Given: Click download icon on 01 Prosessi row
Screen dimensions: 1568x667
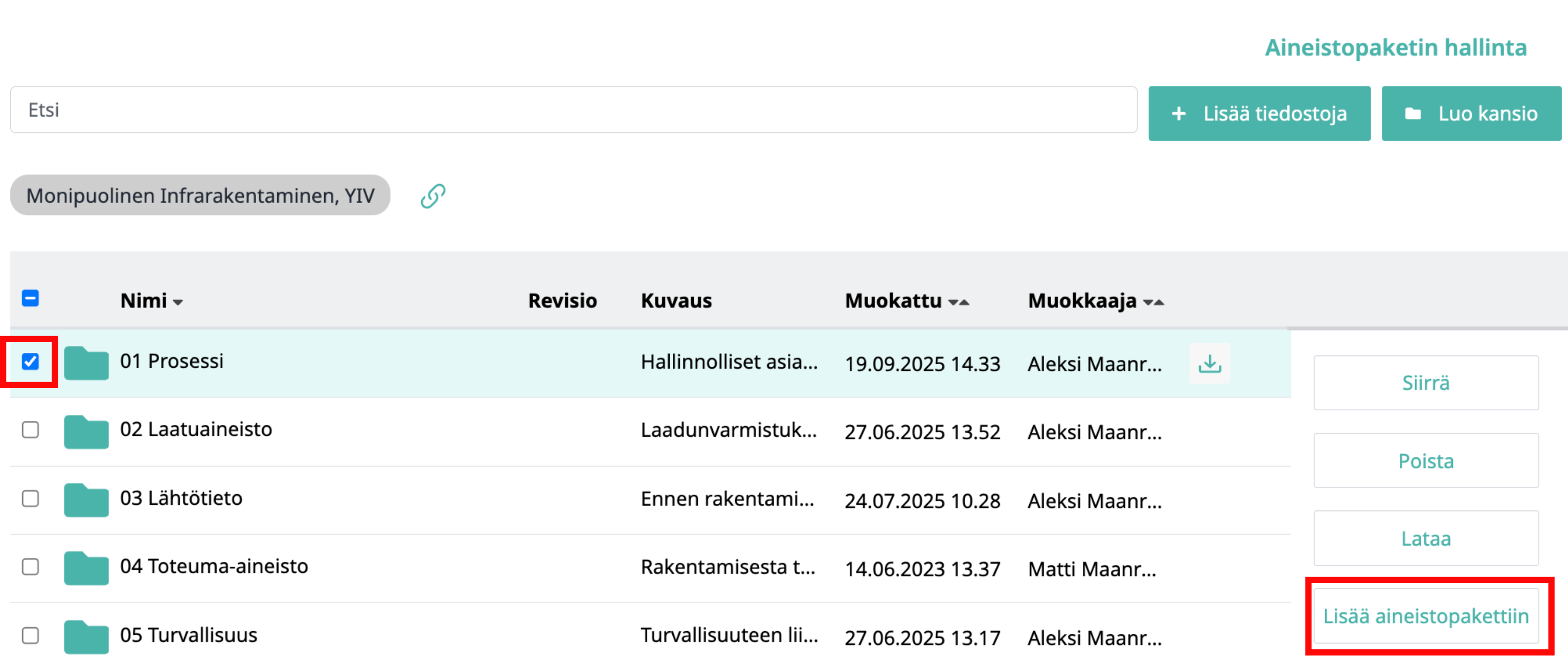Looking at the screenshot, I should (x=1209, y=364).
